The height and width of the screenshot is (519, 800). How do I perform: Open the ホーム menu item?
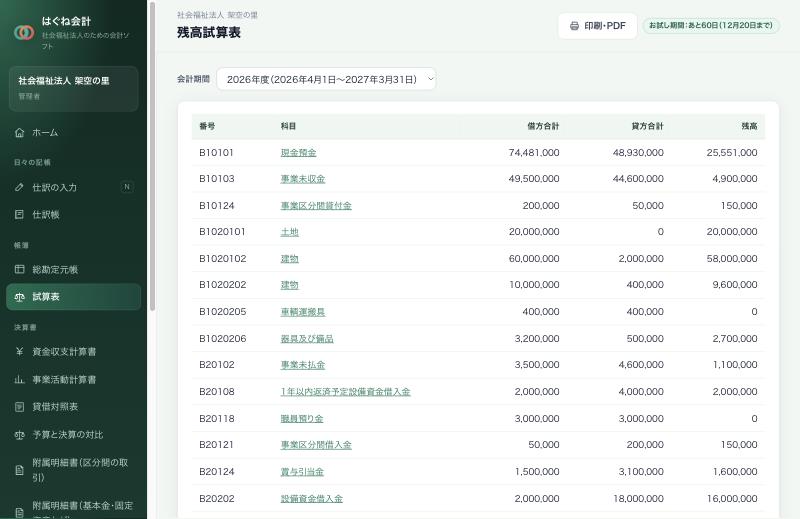coord(73,133)
